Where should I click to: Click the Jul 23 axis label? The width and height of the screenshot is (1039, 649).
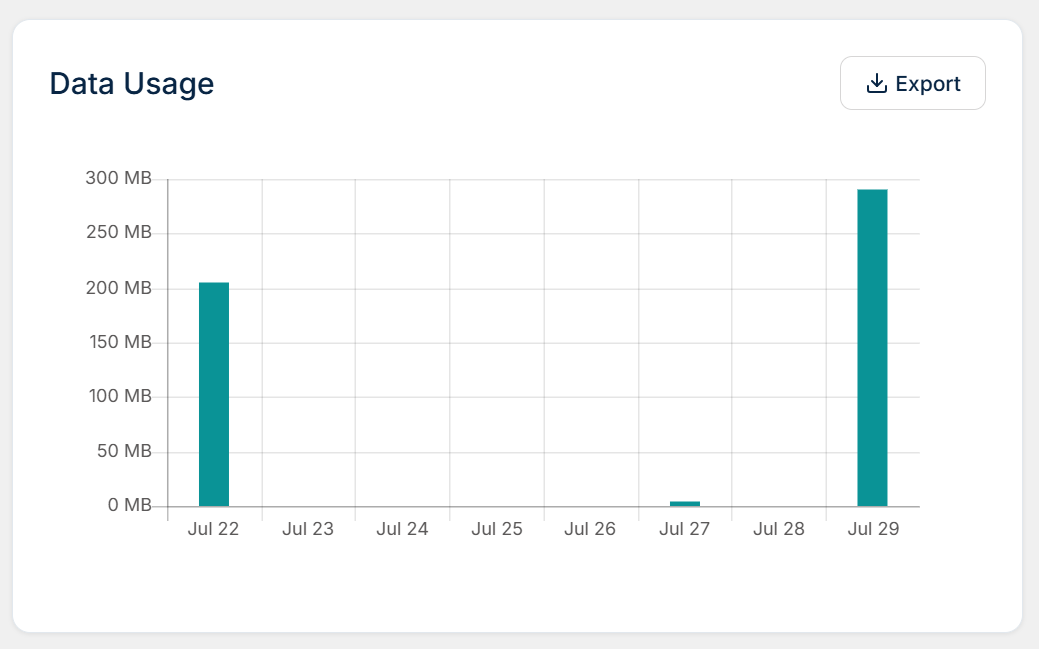tap(308, 529)
